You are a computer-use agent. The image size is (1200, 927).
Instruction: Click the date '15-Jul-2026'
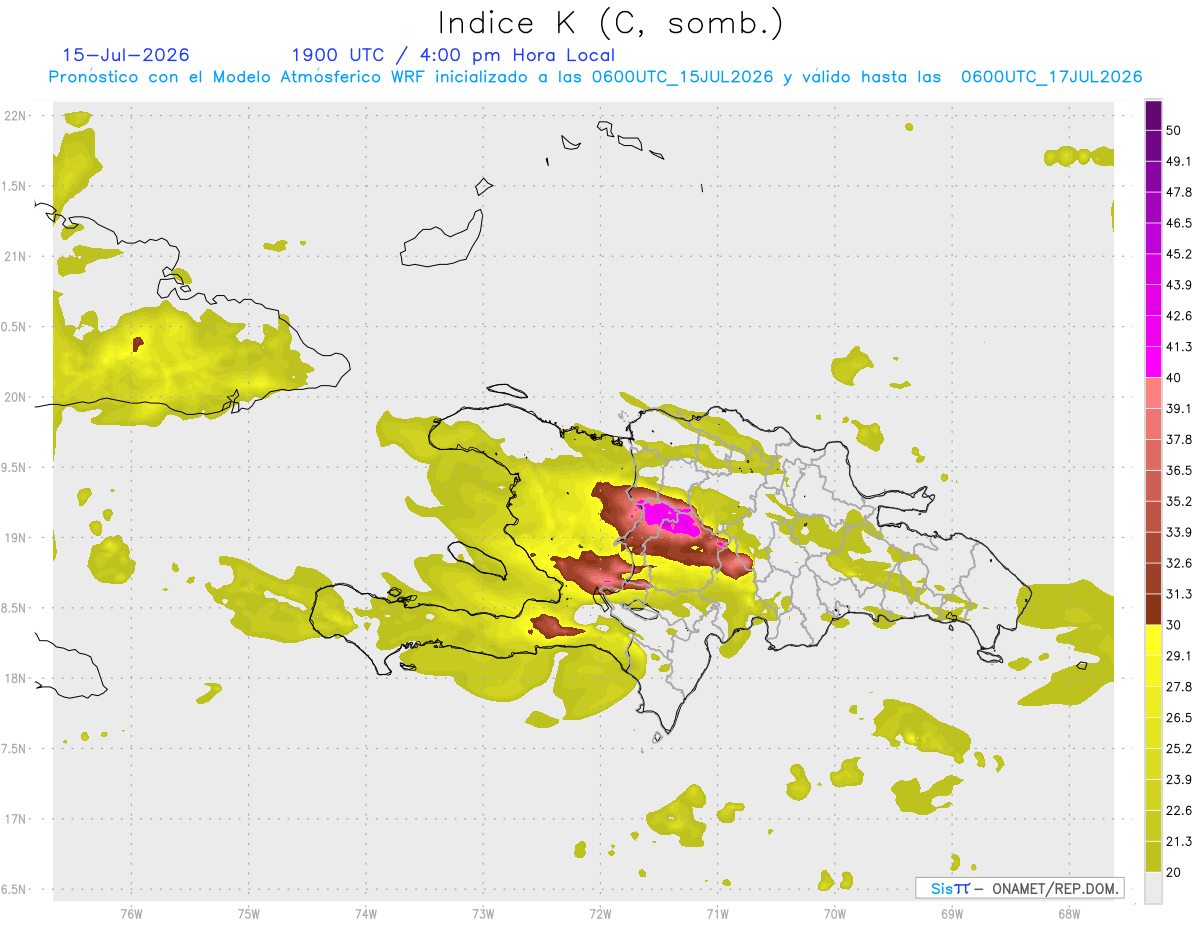click(x=126, y=55)
